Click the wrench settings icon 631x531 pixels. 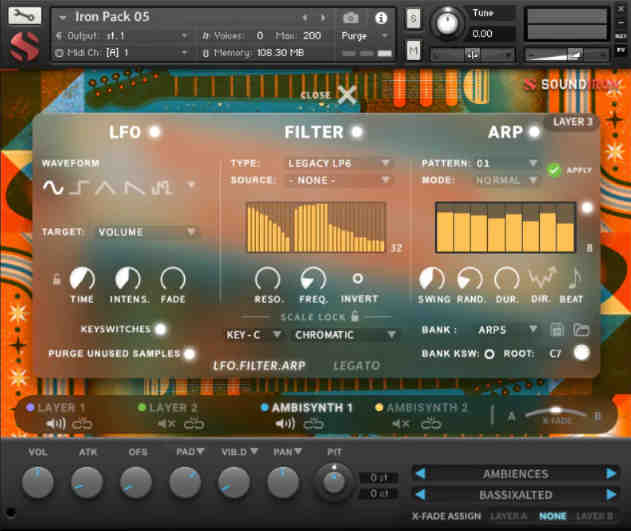[25, 16]
